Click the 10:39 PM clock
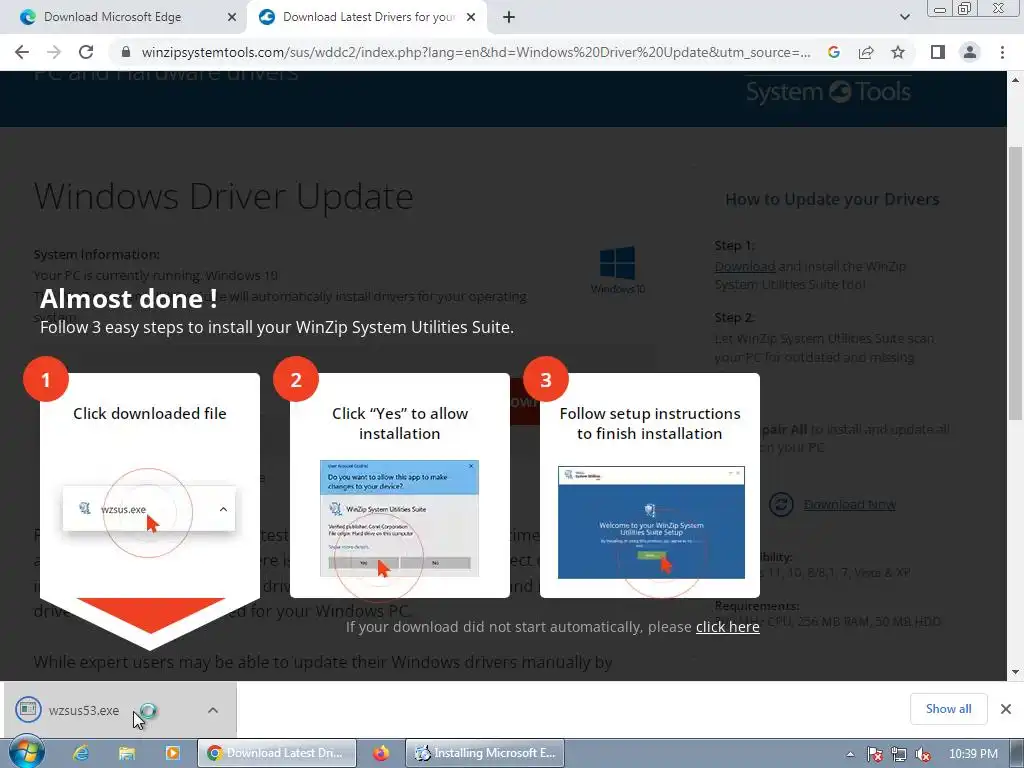 coord(973,754)
